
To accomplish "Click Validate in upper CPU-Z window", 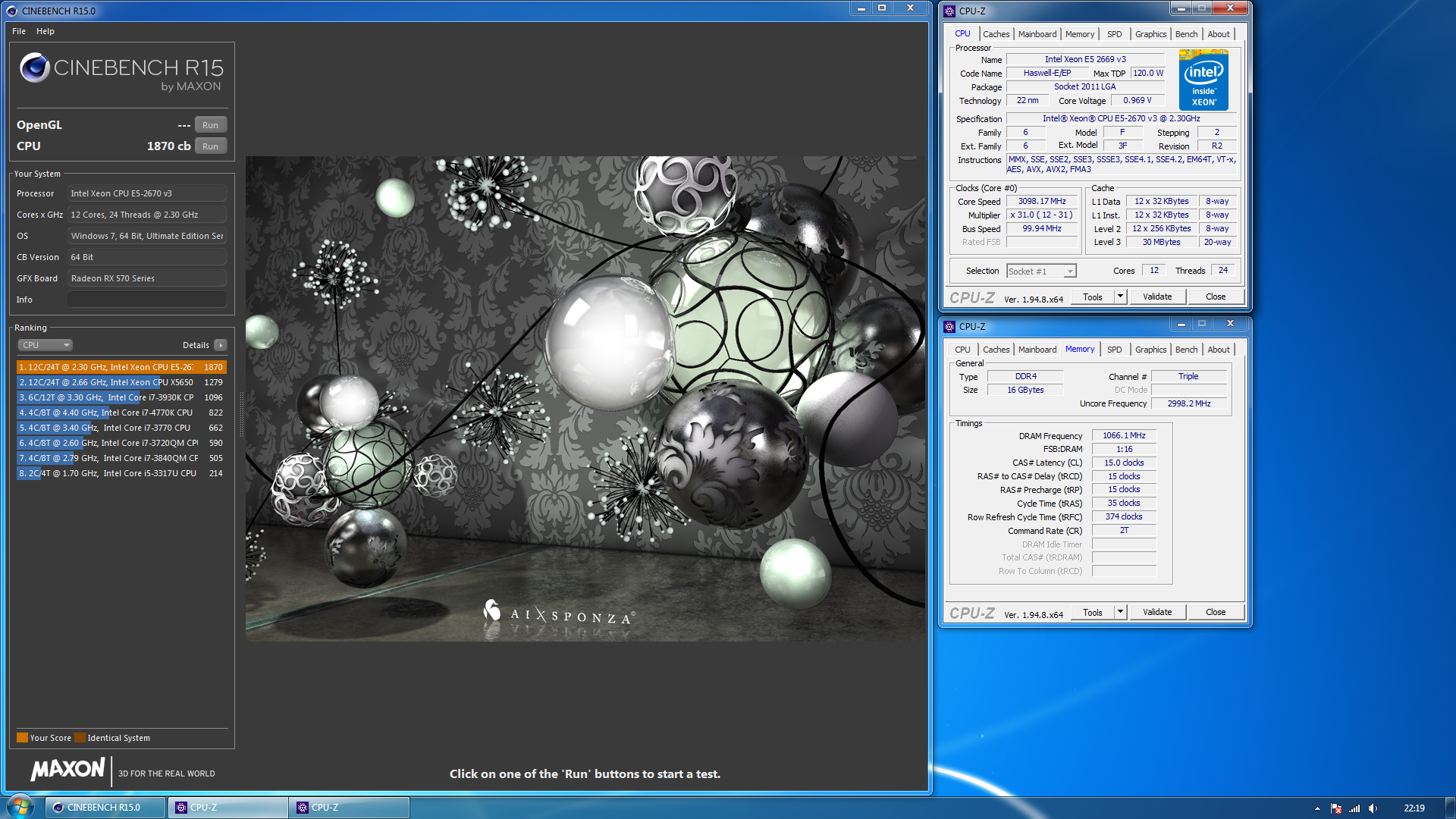I will tap(1157, 297).
